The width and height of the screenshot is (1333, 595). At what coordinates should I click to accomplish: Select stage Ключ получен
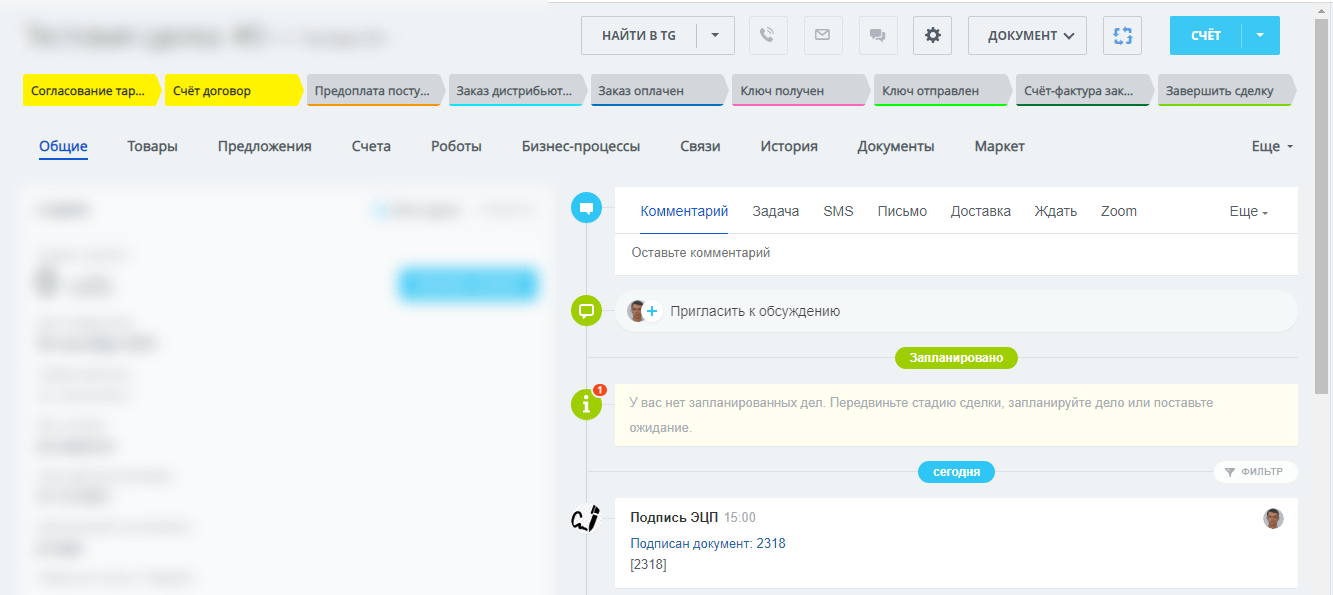[802, 90]
